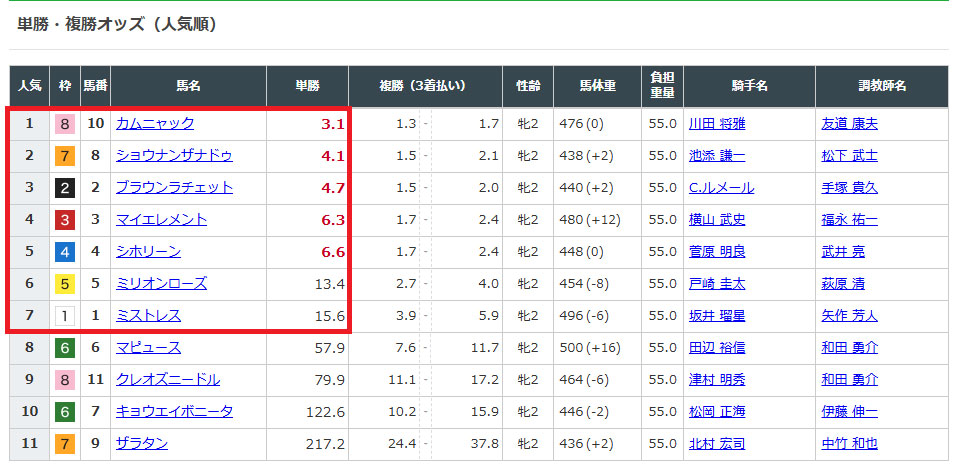This screenshot has width=956, height=468.
Task: Click the yellow frame 5 badge
Action: coord(64,283)
